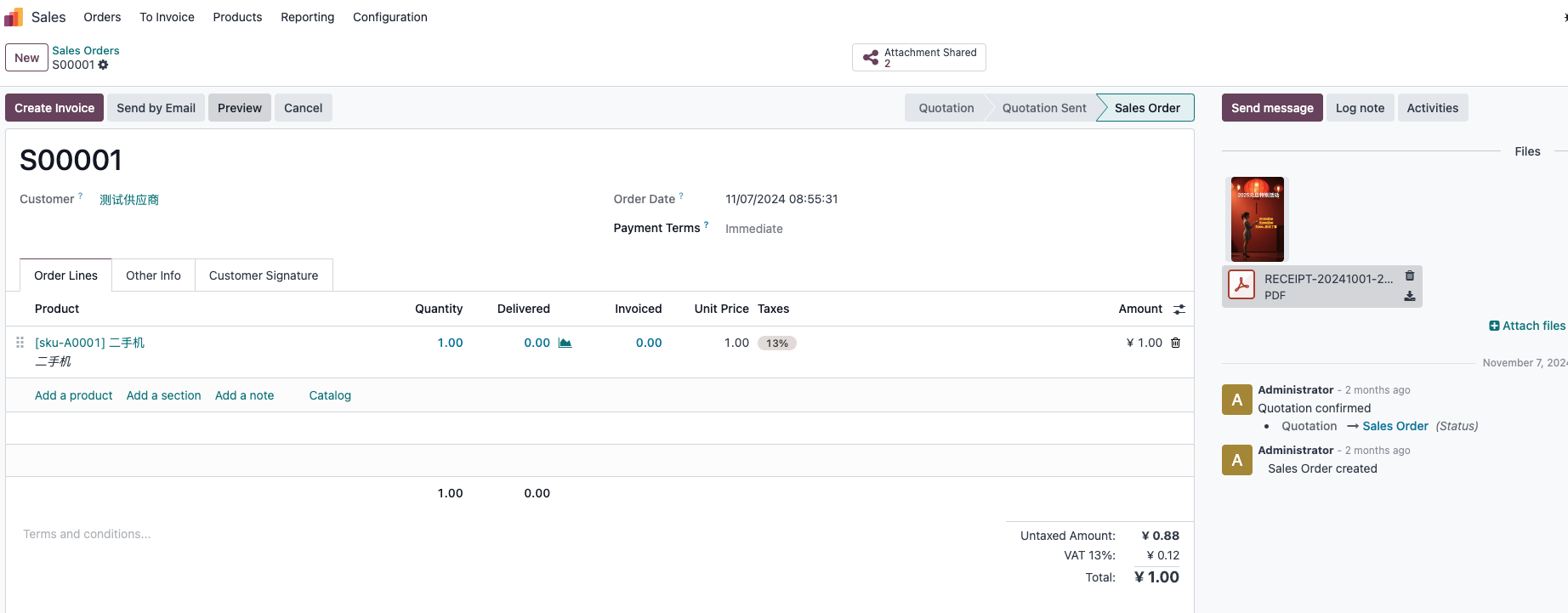
Task: Click the 13% tax tag
Action: (776, 343)
